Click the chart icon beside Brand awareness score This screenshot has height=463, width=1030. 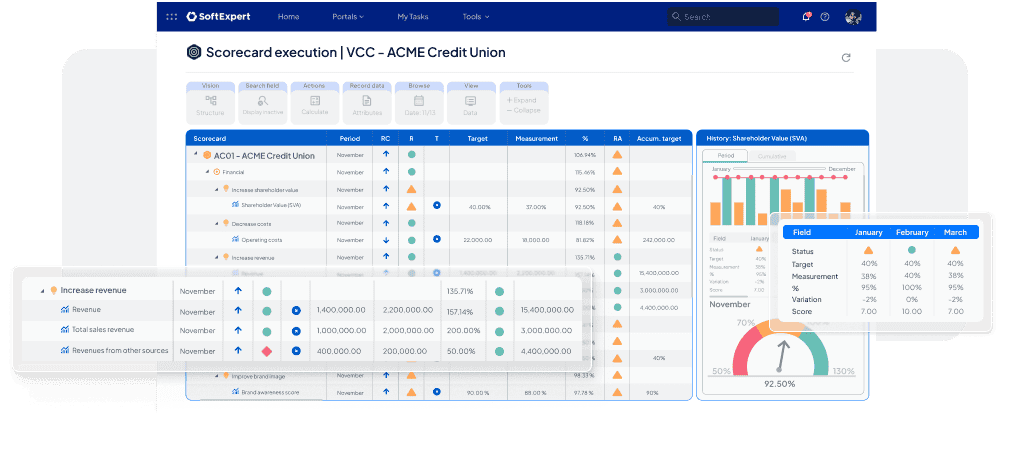tap(235, 391)
